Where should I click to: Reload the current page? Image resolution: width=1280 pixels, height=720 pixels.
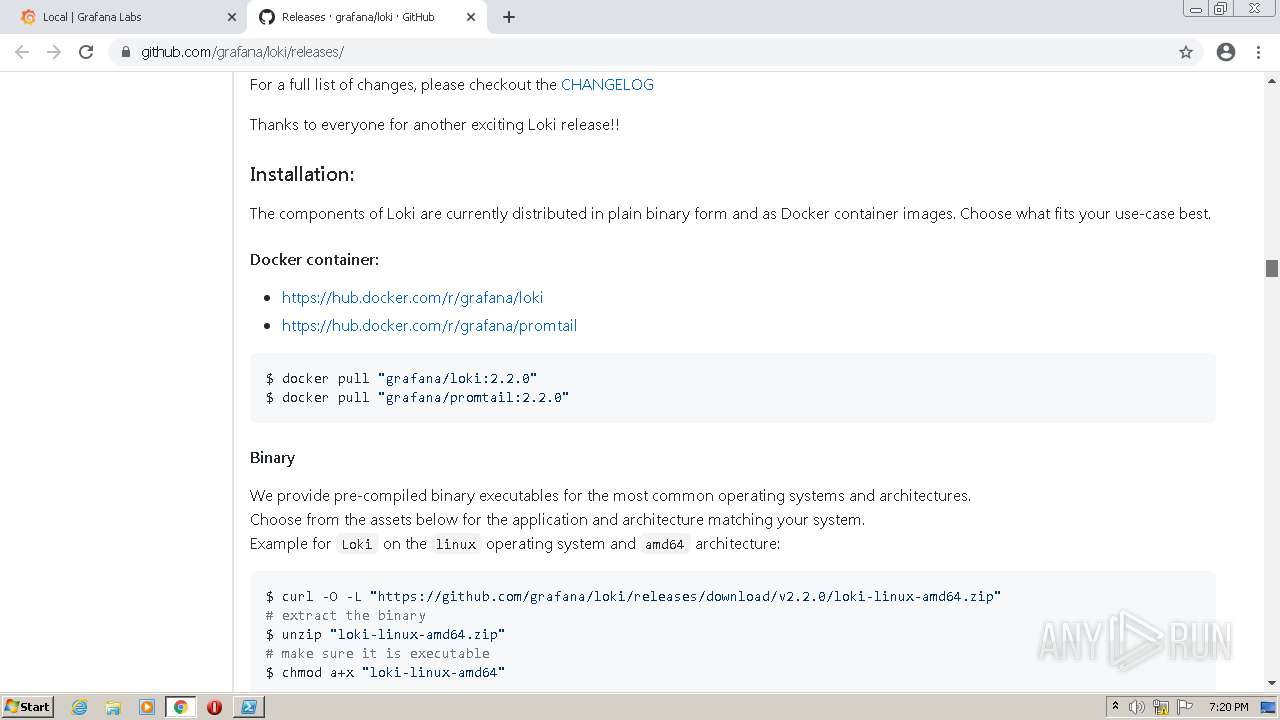click(x=86, y=52)
